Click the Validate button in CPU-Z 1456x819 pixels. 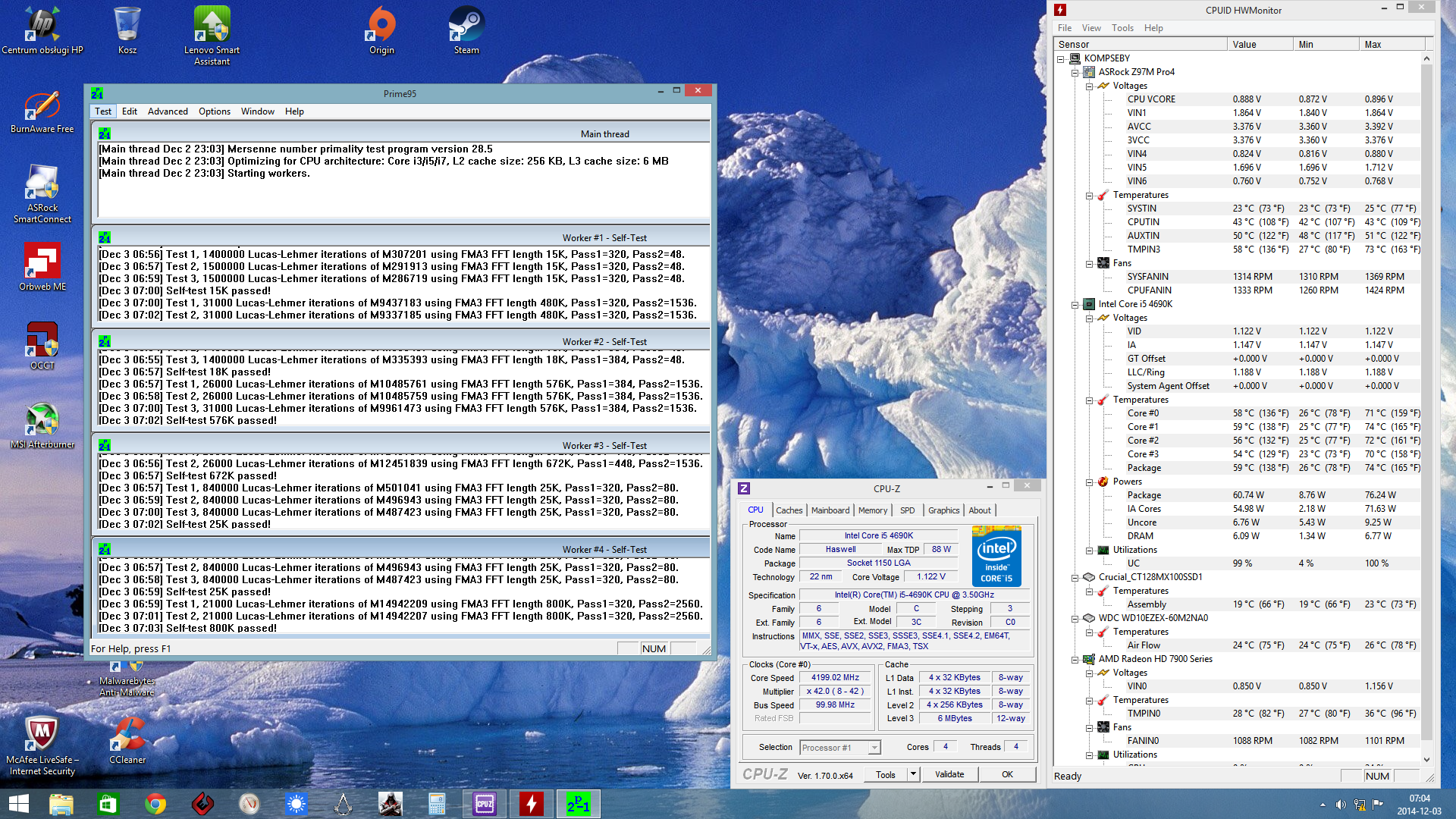click(949, 774)
